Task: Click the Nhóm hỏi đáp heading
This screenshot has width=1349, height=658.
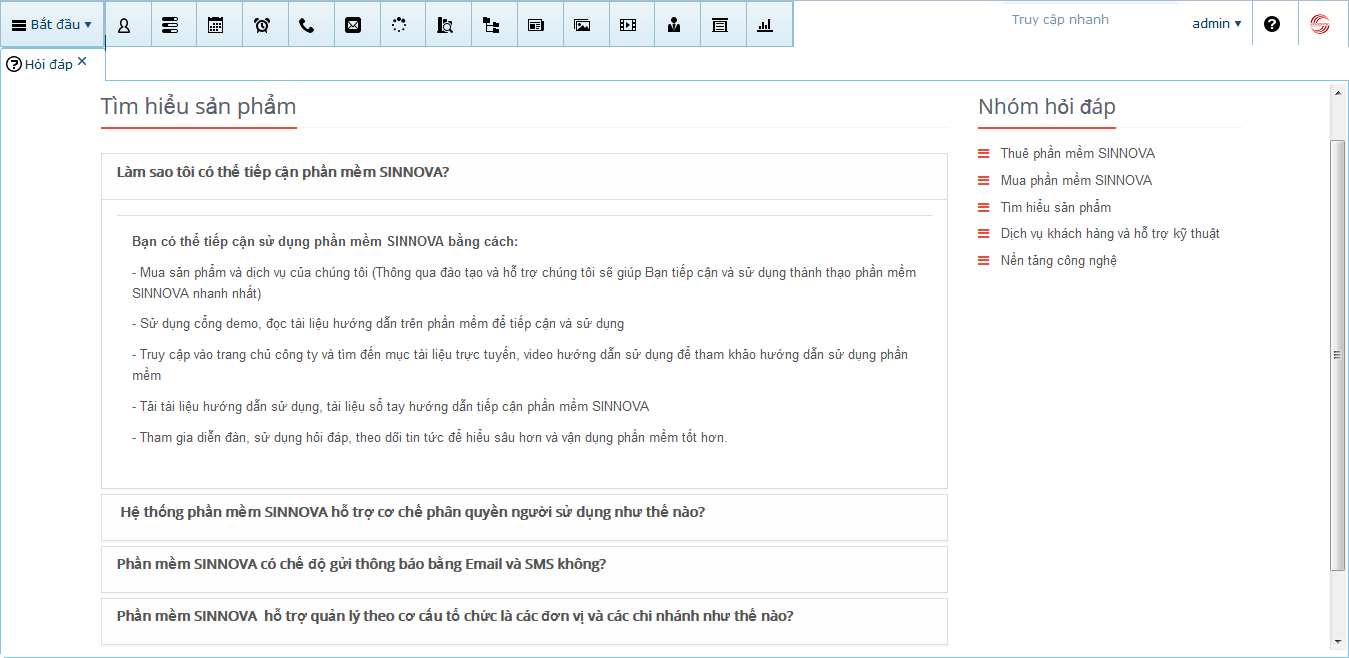Action: 1047,107
